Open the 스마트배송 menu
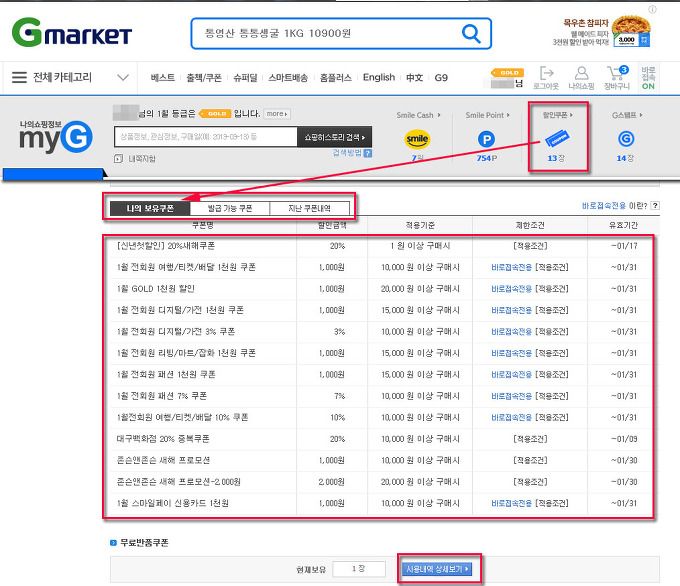This screenshot has height=586, width=680. click(288, 78)
